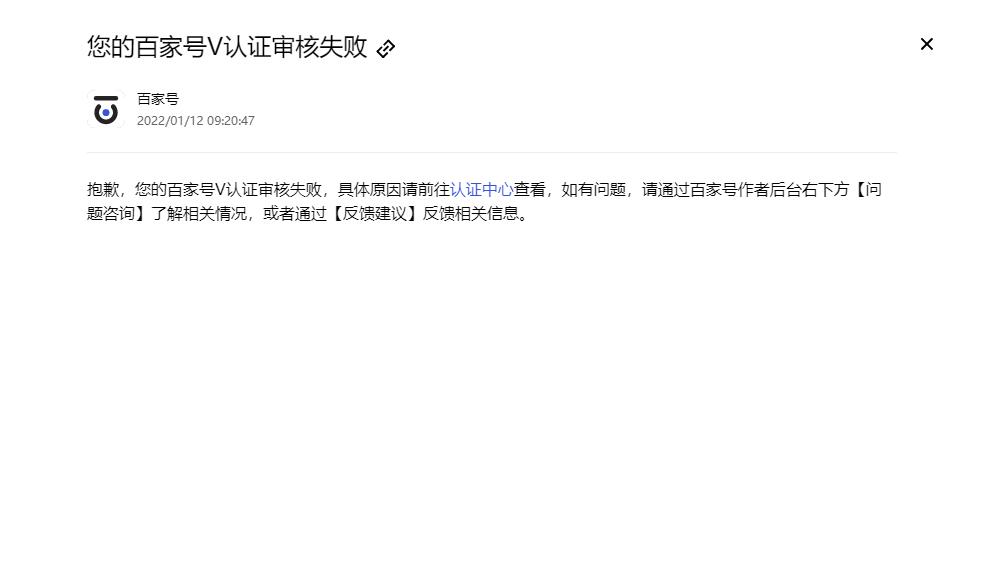985x588 pixels.
Task: Select the text 百家号作者后台右下方
Action: [770, 189]
